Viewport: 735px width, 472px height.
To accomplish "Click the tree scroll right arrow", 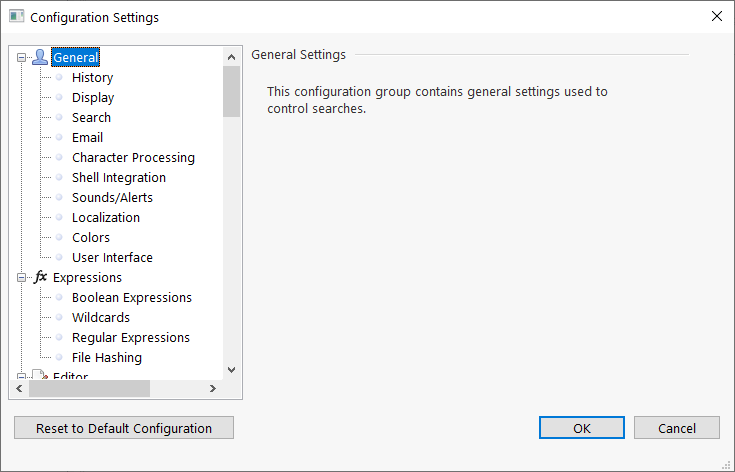I will (x=213, y=389).
